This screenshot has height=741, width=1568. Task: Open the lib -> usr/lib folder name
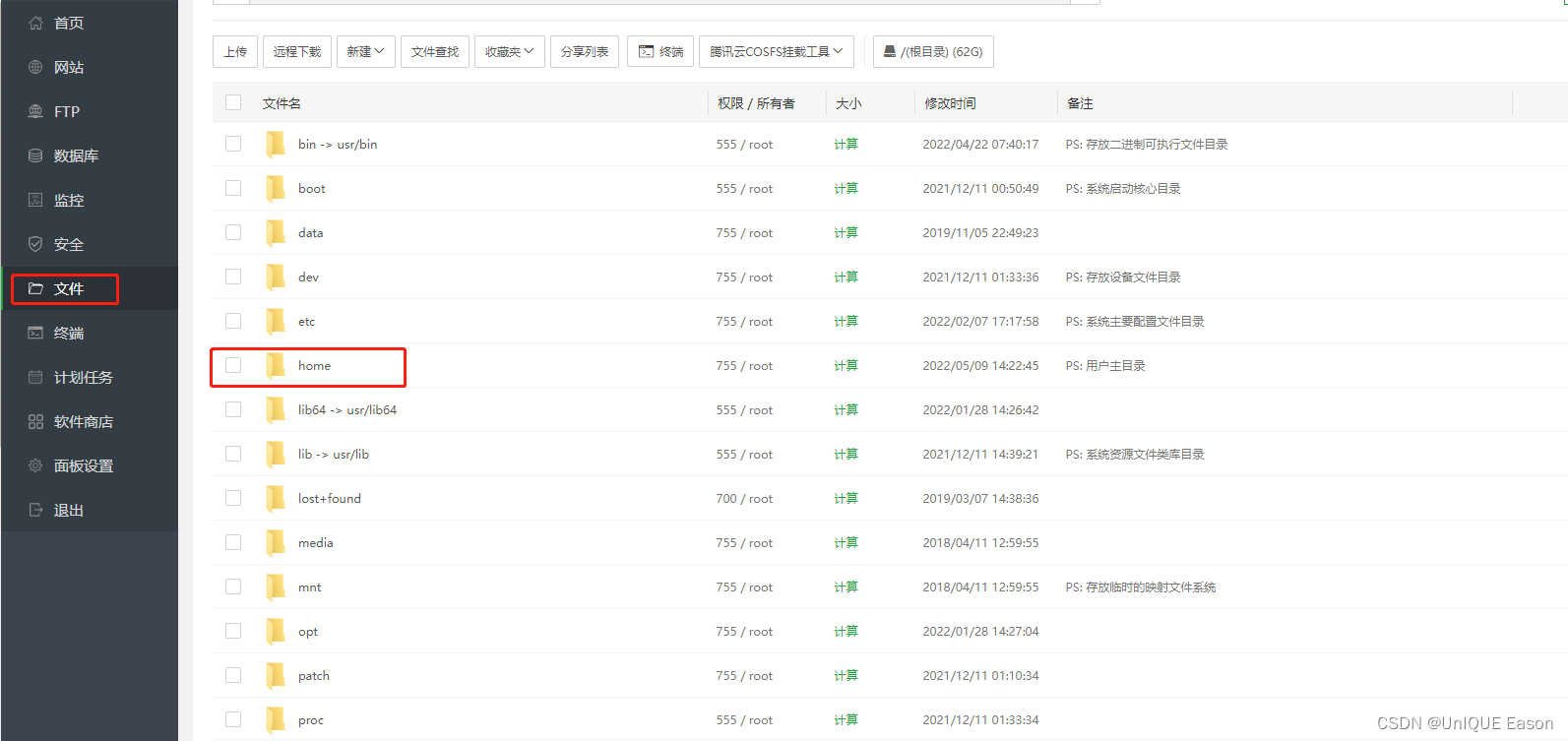(x=334, y=454)
